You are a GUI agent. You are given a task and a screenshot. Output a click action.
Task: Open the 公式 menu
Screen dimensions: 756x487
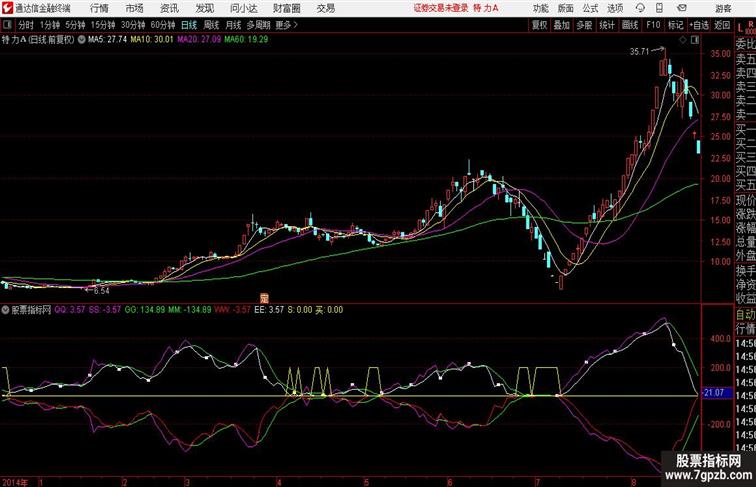[x=590, y=8]
